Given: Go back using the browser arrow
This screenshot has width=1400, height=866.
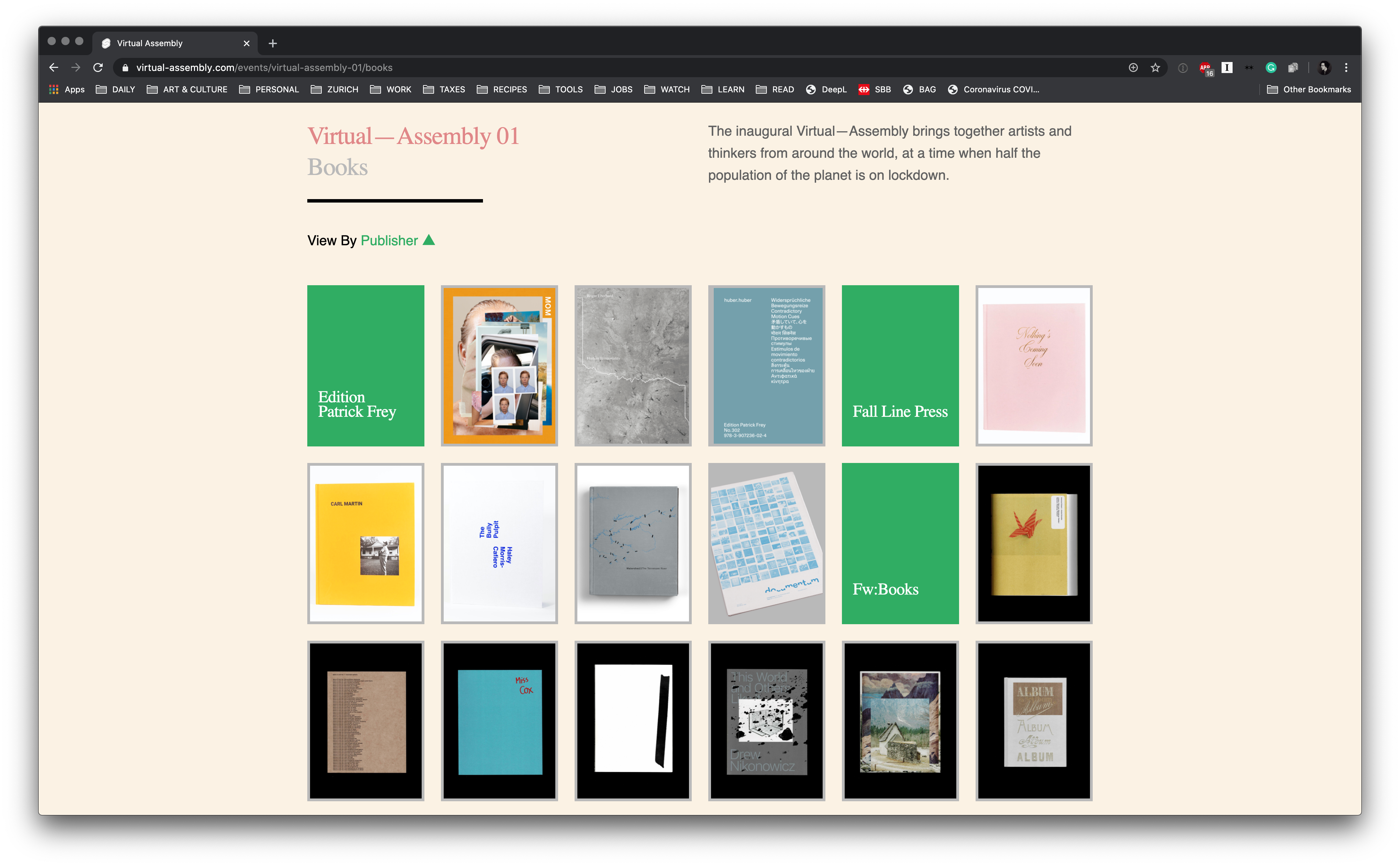Looking at the screenshot, I should pyautogui.click(x=54, y=68).
